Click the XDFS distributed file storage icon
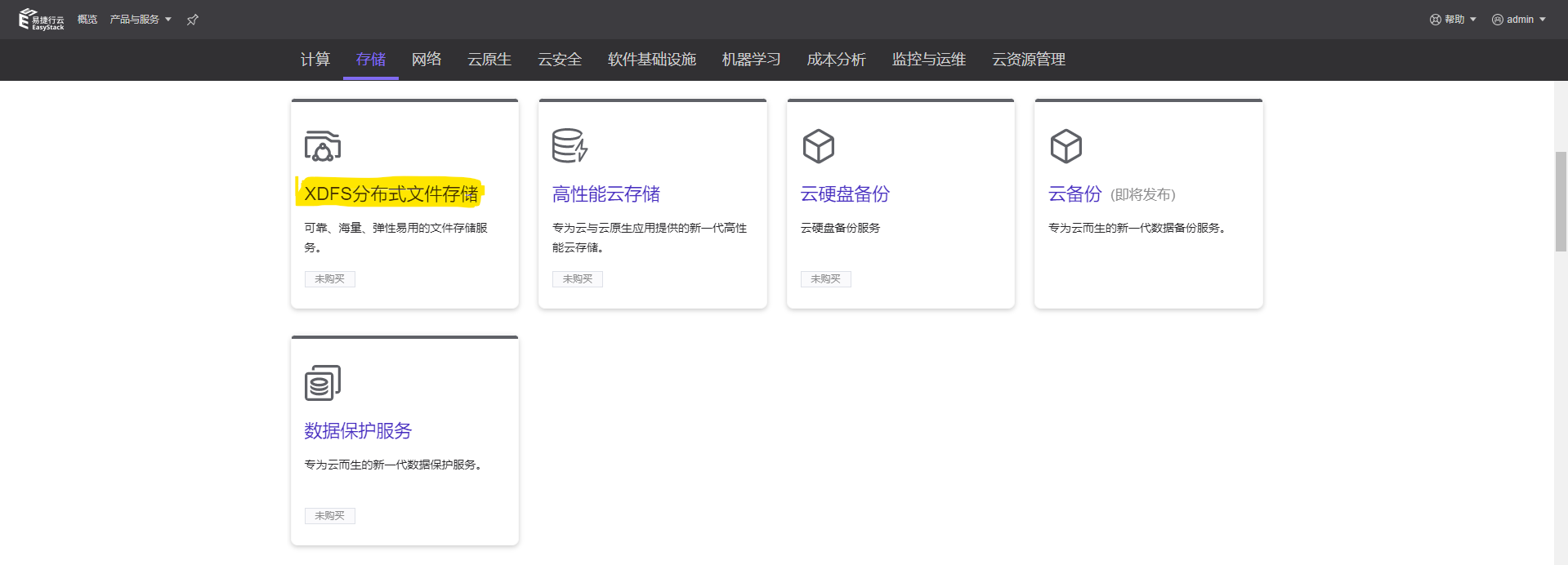Viewport: 1568px width, 565px height. point(323,146)
